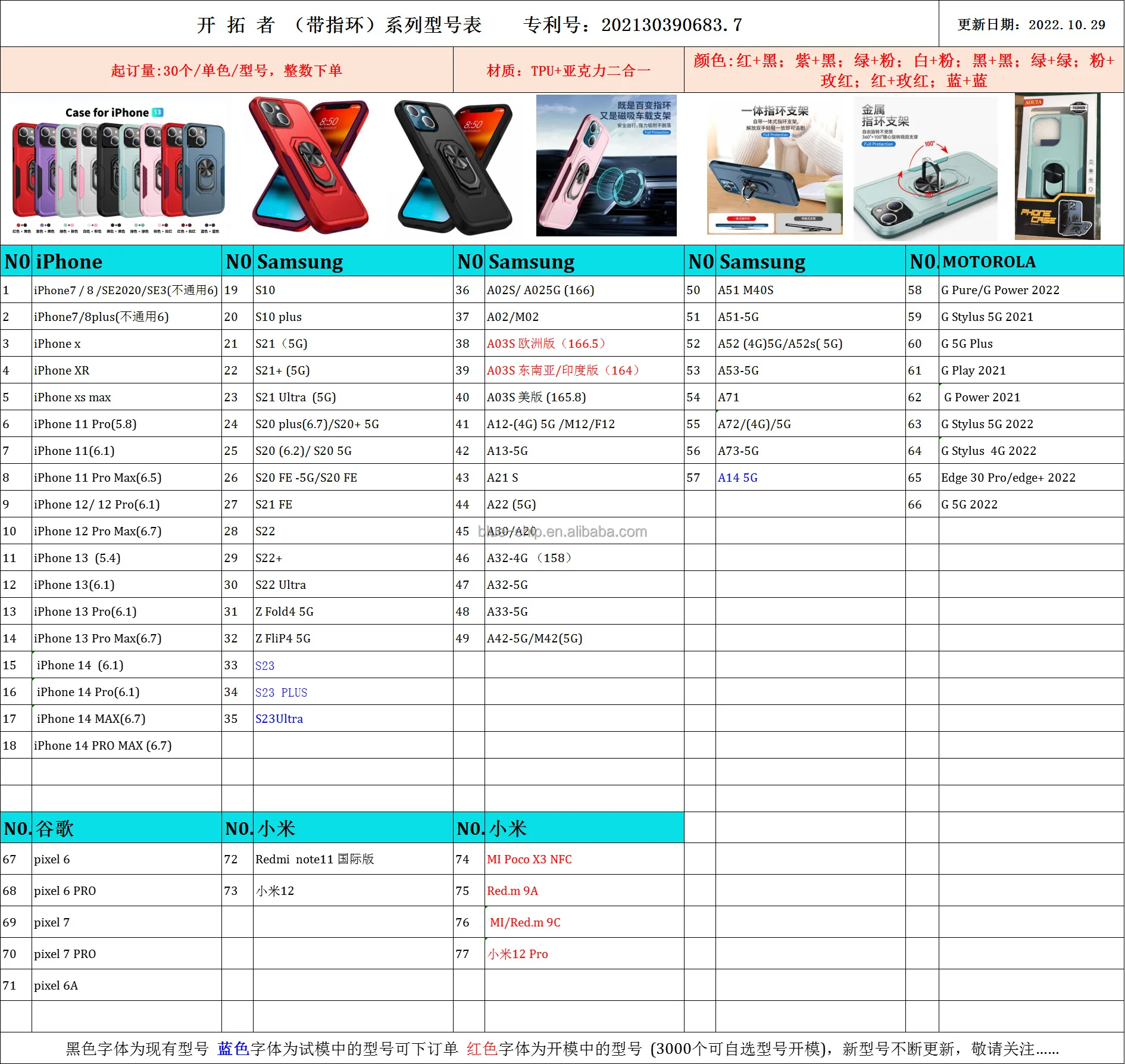Select the 'MOTOROLA' column header
Image resolution: width=1125 pixels, height=1064 pixels.
tap(1032, 261)
